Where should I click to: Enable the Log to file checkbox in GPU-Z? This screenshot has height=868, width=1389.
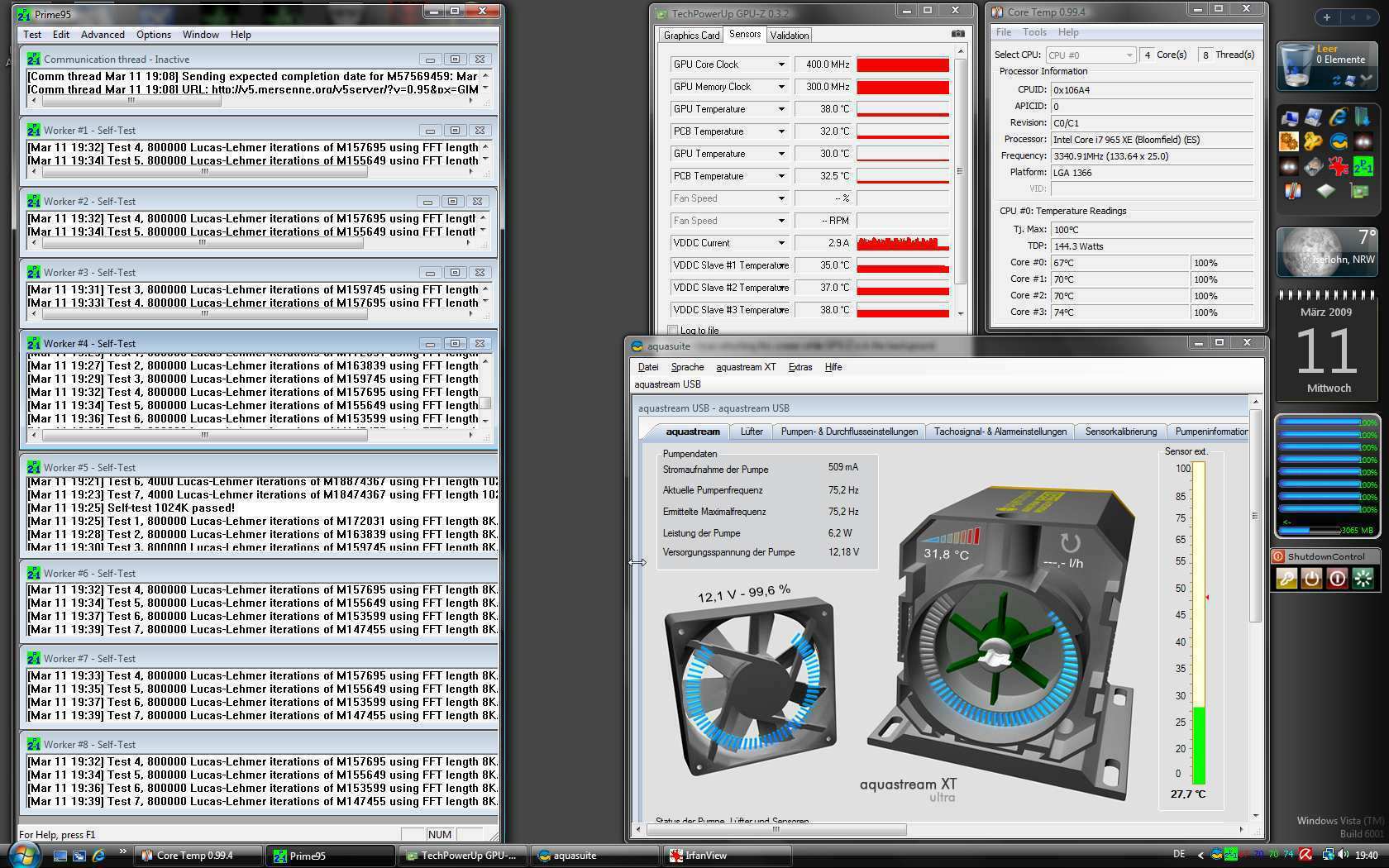(672, 331)
